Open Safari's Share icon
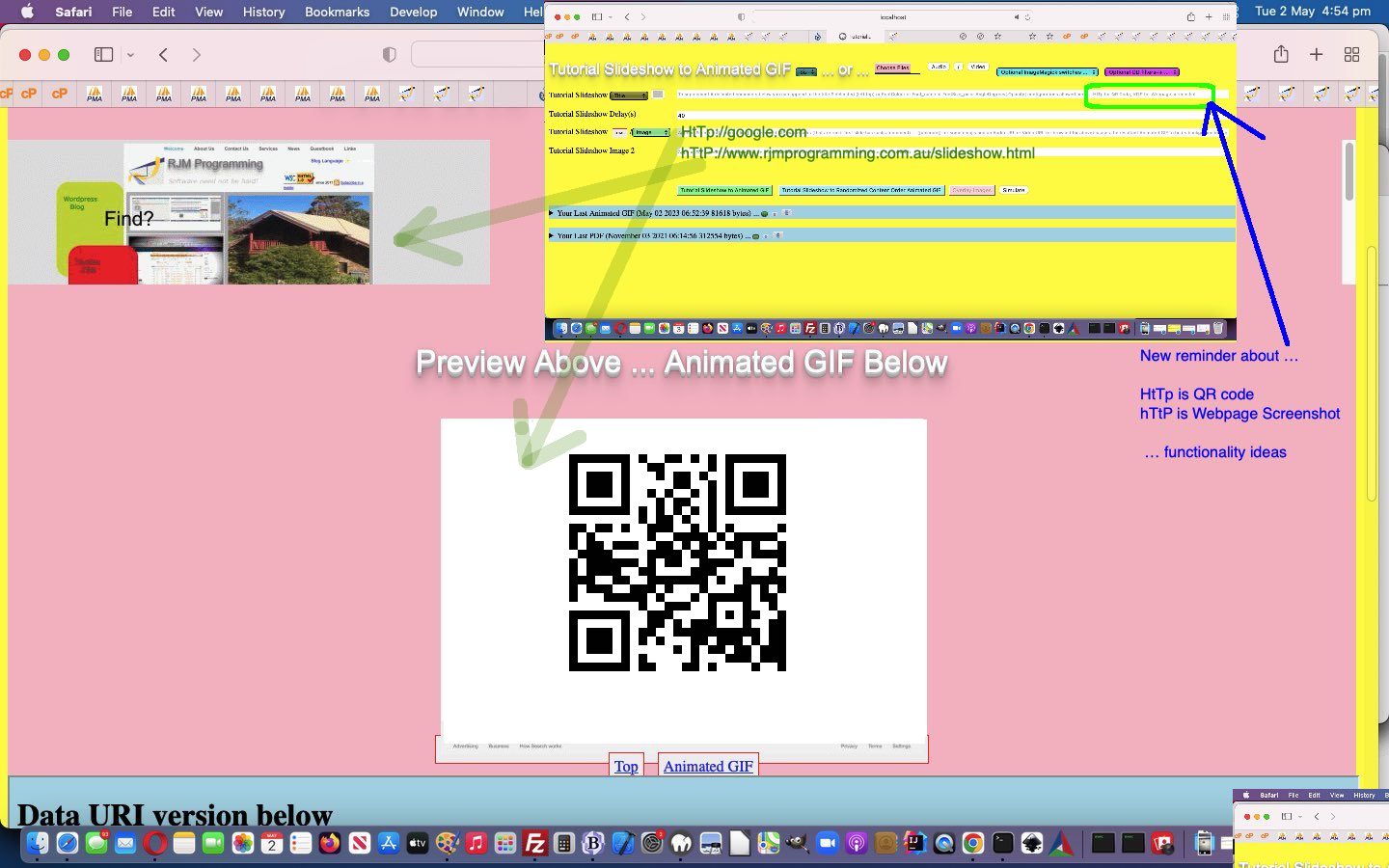 (1281, 54)
